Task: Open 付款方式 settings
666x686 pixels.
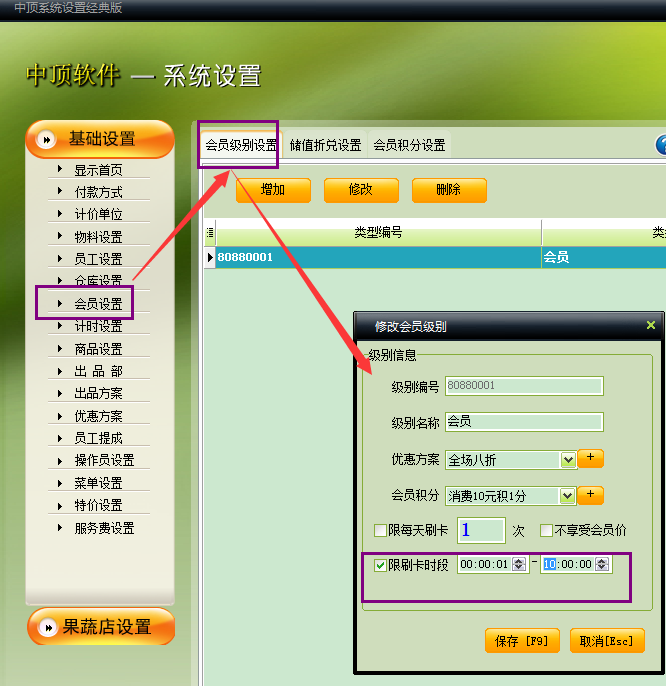Action: (x=98, y=192)
